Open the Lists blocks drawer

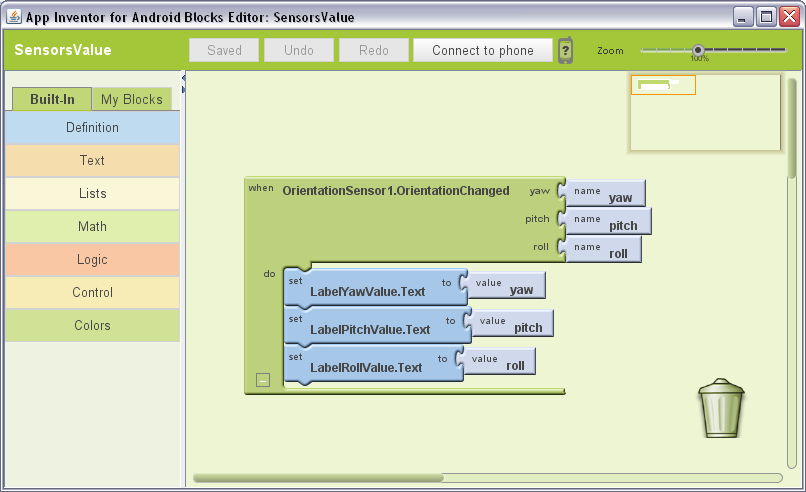[93, 193]
